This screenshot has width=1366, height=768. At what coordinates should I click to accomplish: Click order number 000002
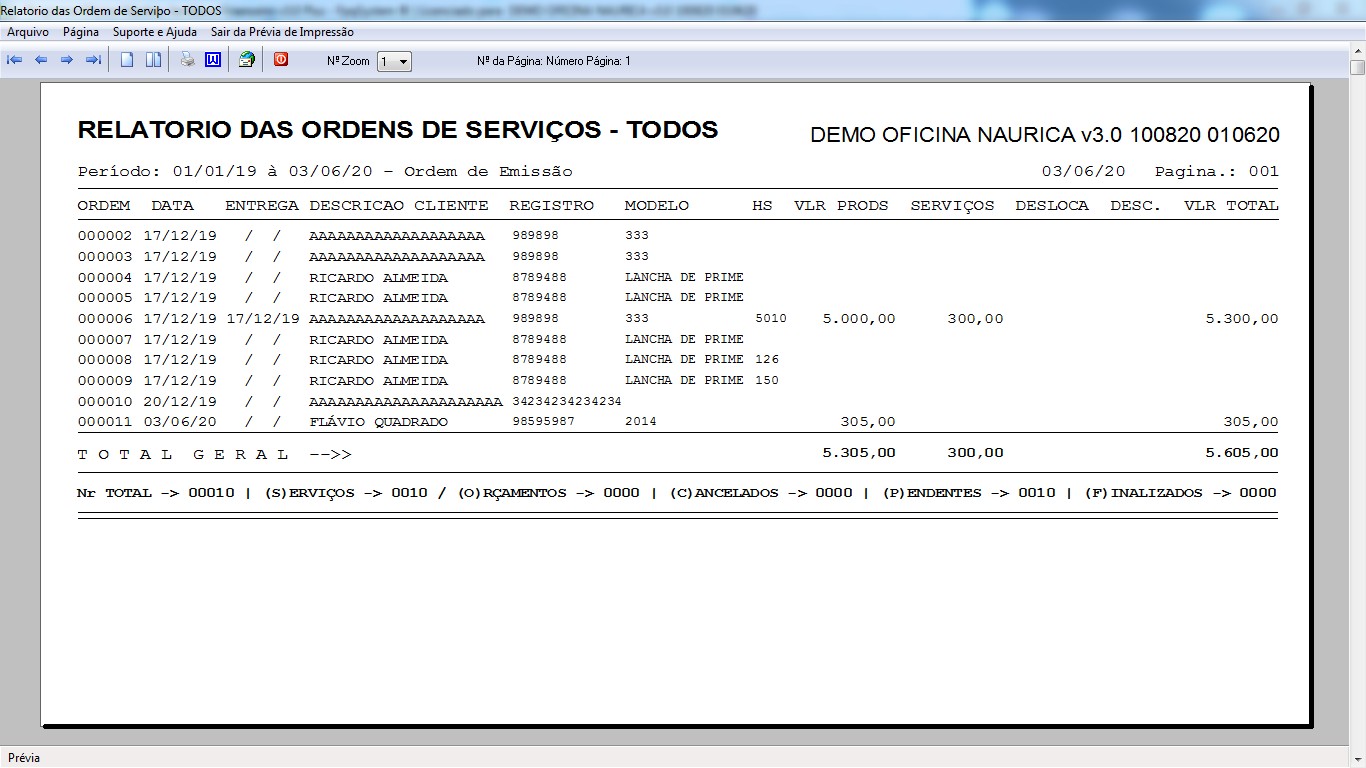pyautogui.click(x=104, y=236)
